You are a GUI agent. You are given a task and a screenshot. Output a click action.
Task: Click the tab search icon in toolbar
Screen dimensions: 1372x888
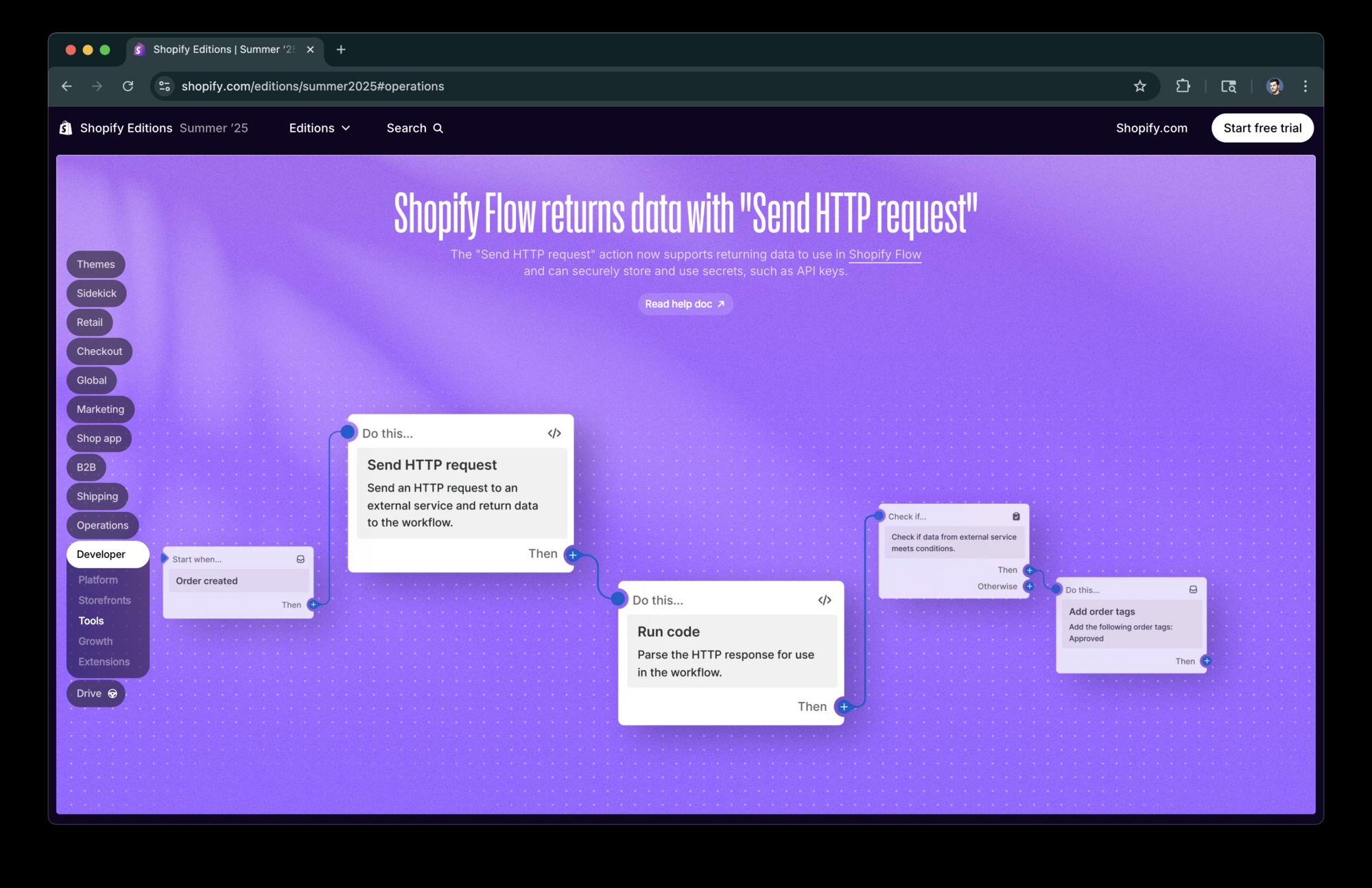pos(1229,86)
